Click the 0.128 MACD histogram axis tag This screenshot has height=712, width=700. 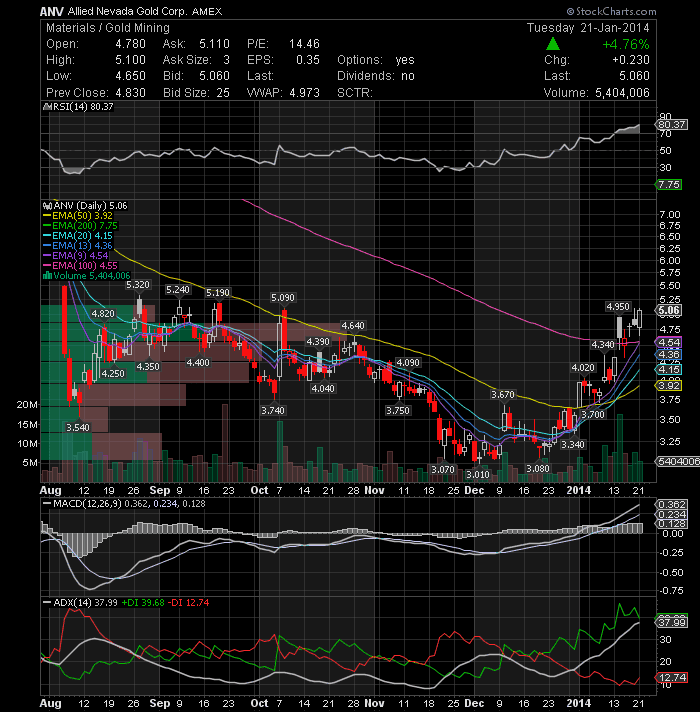tap(672, 524)
